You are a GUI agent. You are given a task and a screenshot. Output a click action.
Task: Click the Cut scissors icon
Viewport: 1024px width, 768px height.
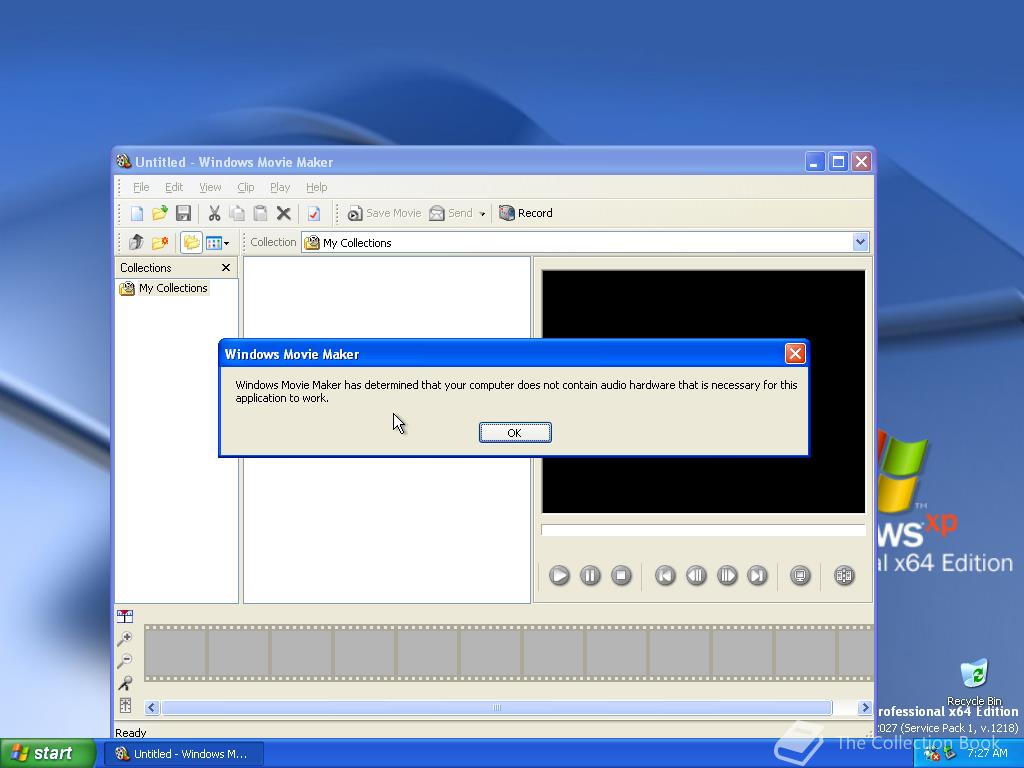(x=214, y=213)
